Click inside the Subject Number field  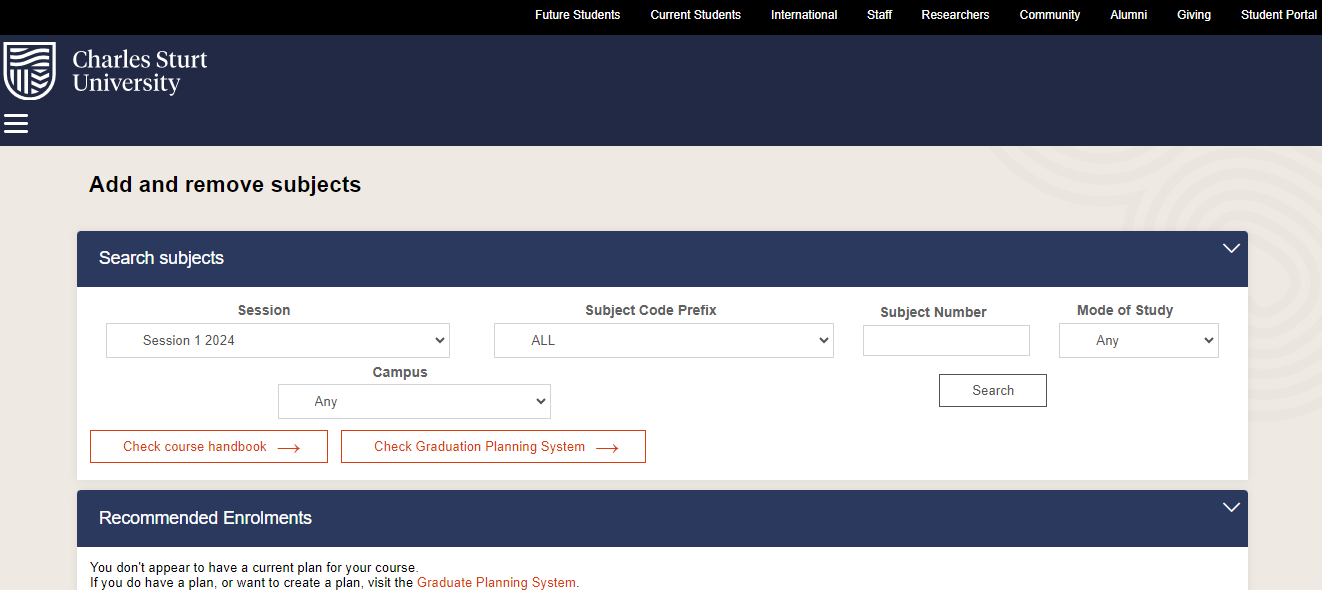click(945, 340)
